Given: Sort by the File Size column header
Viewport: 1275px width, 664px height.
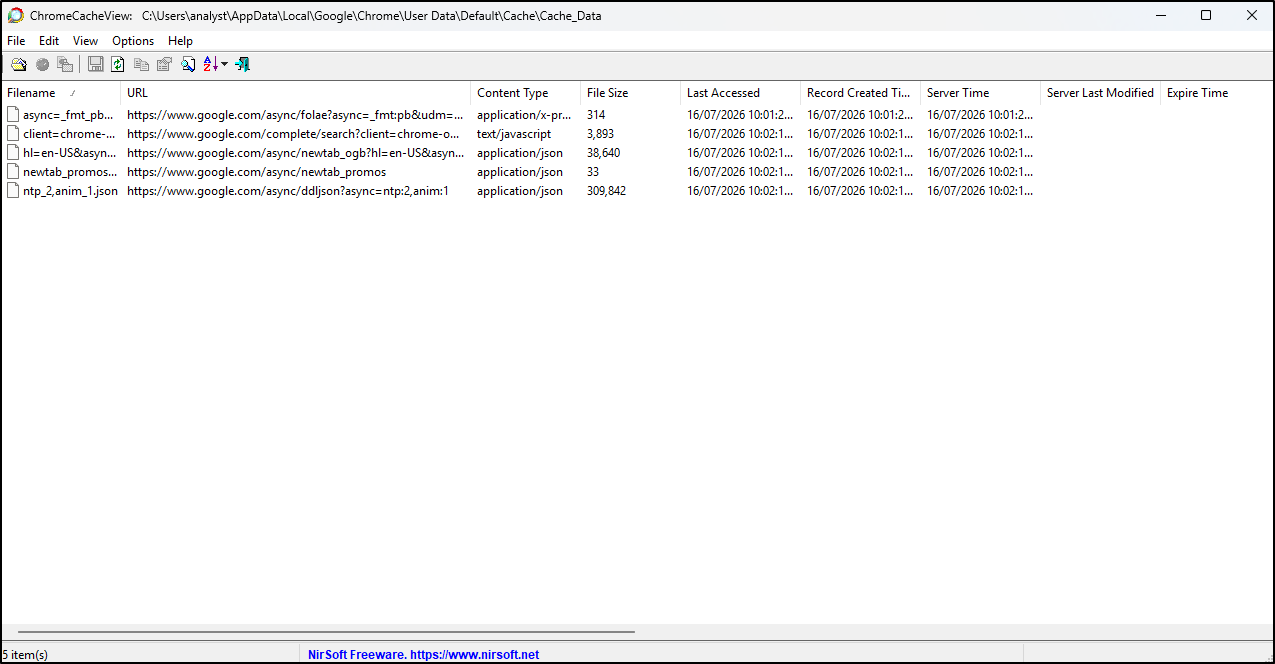Looking at the screenshot, I should click(631, 93).
